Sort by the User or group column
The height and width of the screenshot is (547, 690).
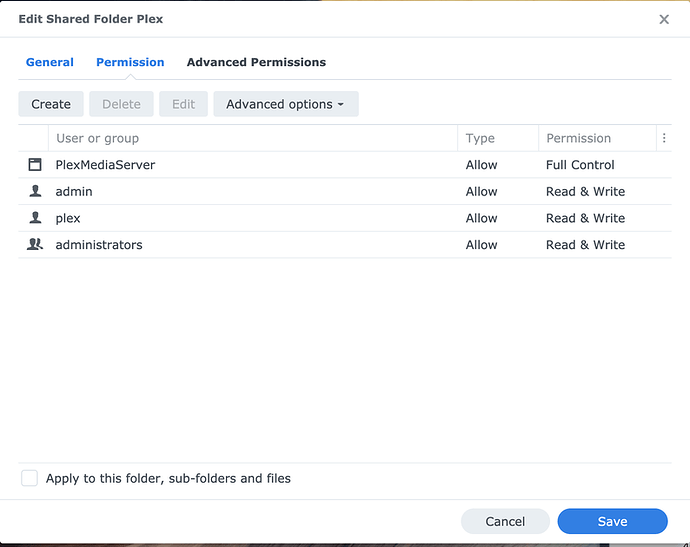tap(253, 138)
